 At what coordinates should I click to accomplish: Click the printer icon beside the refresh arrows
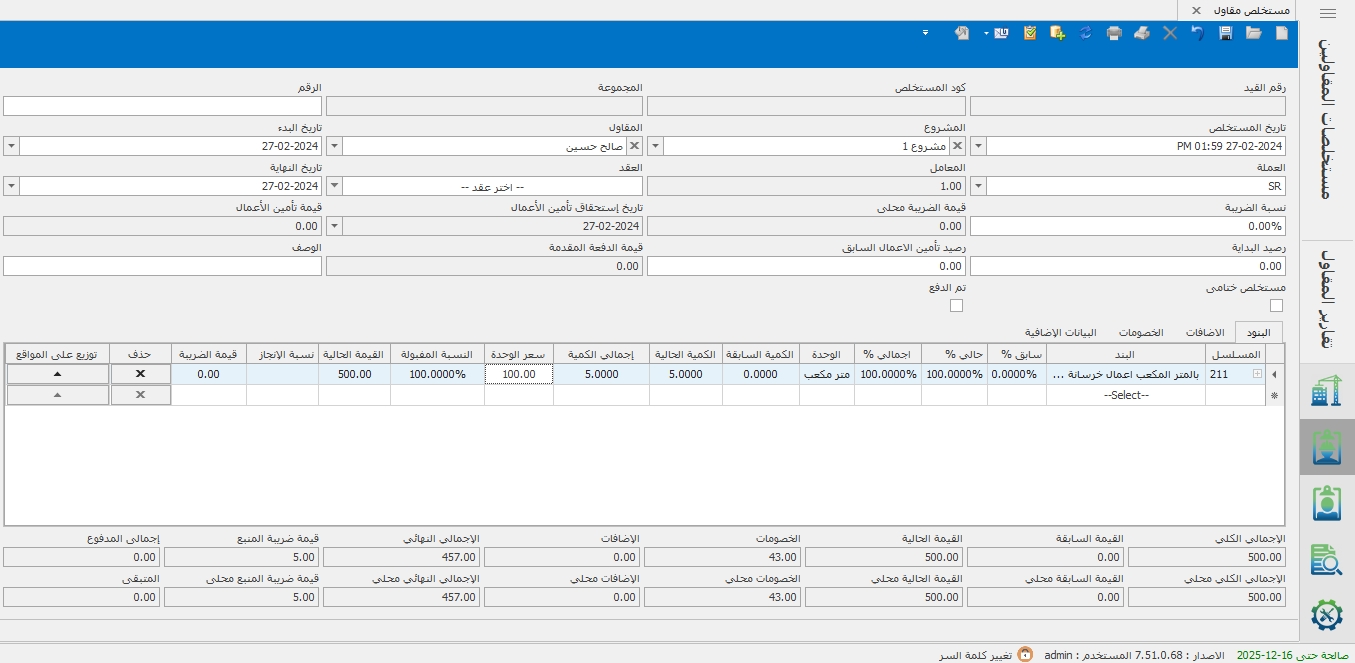1113,33
